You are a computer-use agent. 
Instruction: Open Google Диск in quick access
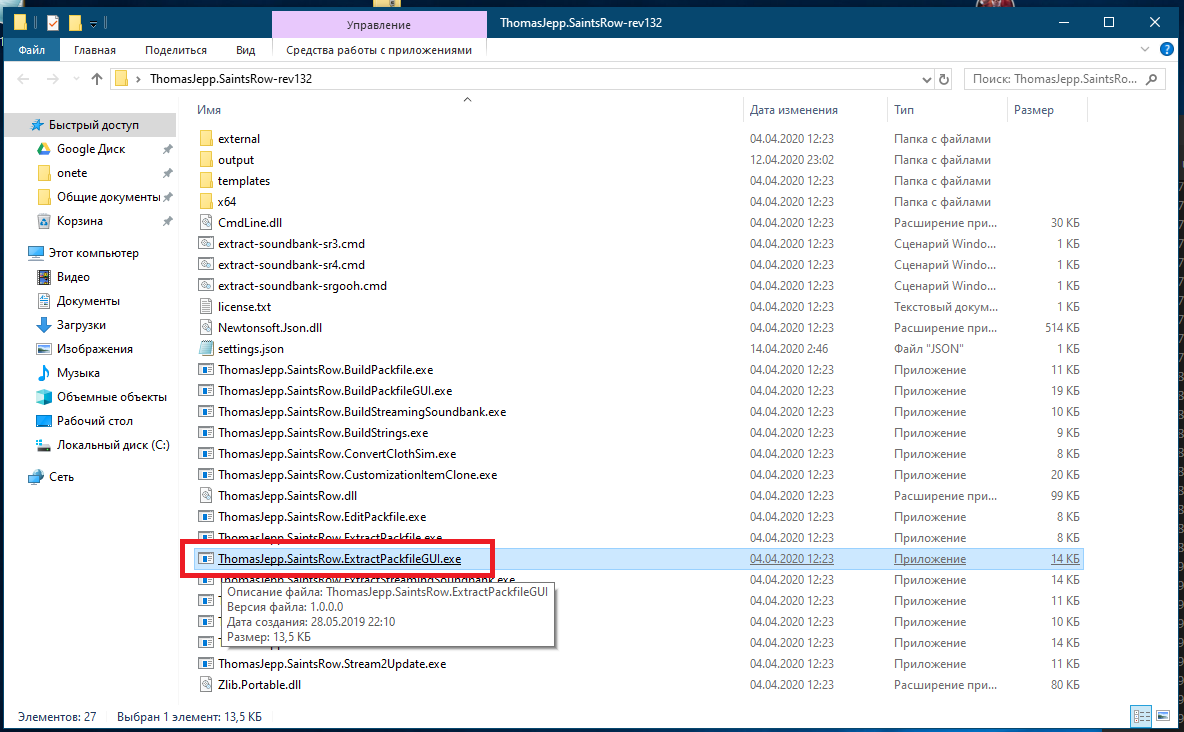point(91,149)
